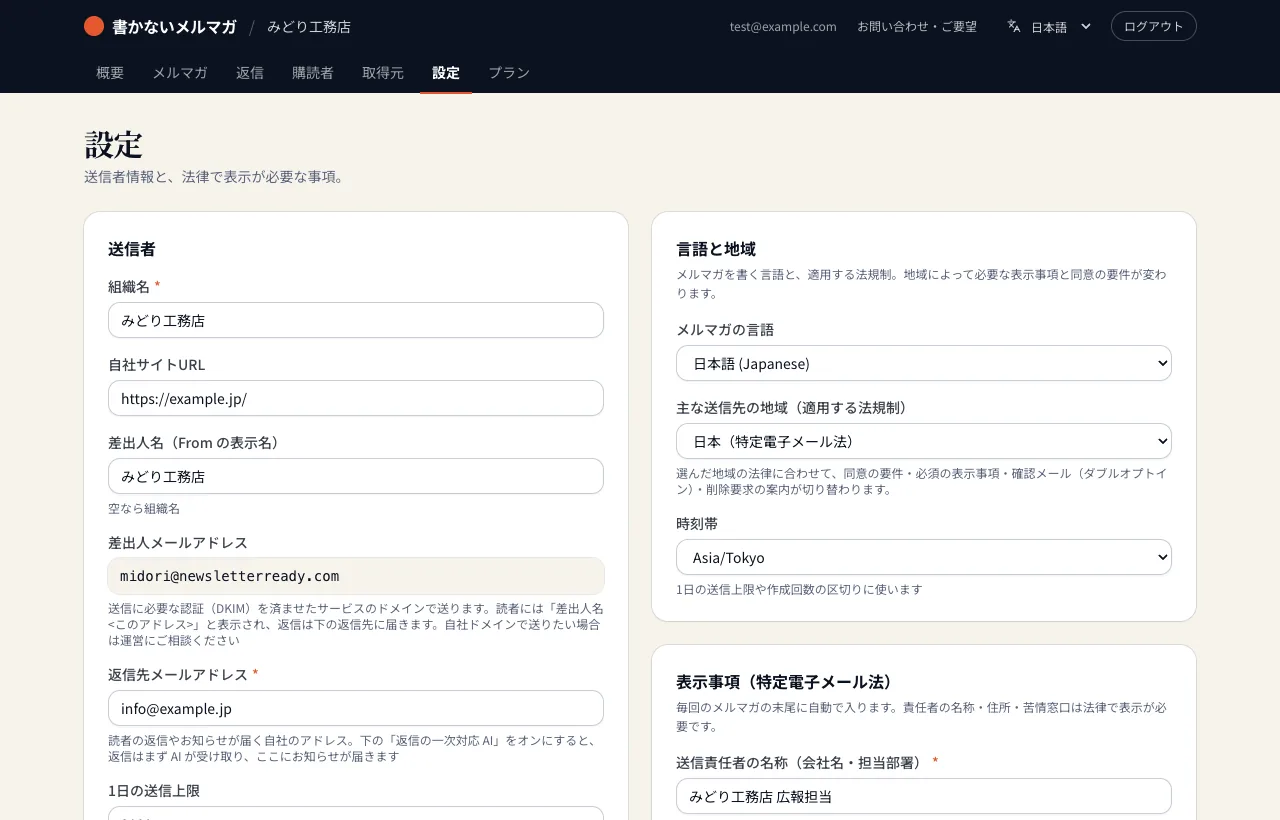The image size is (1280, 820).
Task: Expand the 主な送信先の地域 region dropdown
Action: coord(924,441)
